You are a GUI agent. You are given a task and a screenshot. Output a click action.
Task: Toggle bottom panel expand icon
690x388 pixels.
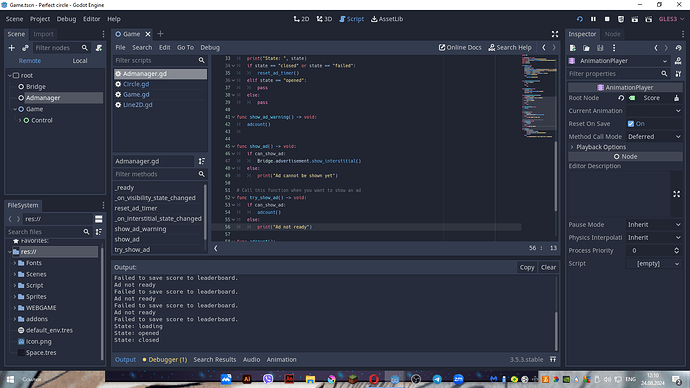pos(553,359)
